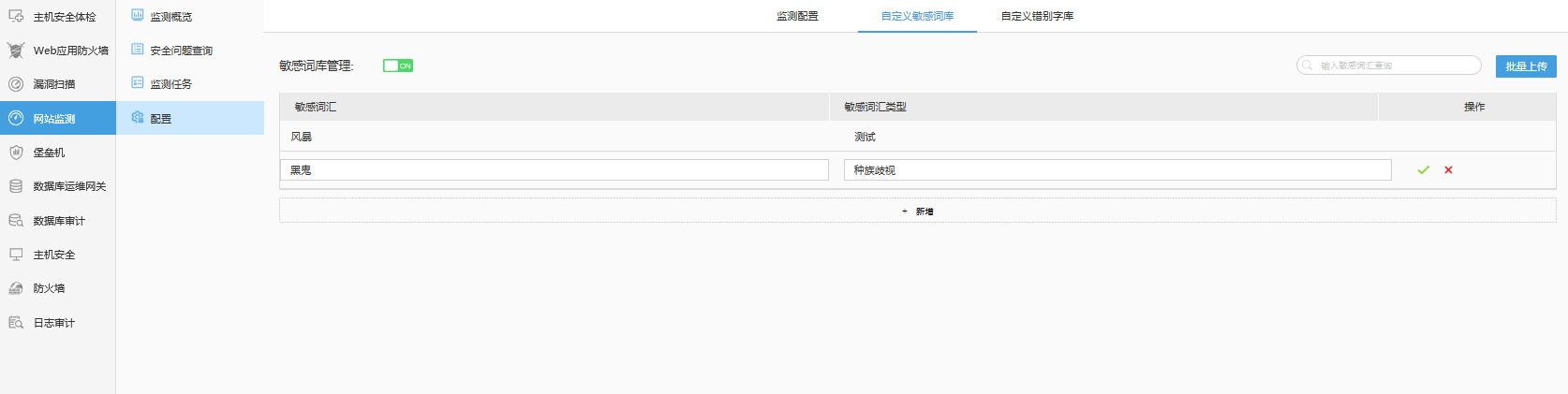Click the 安全问题查询 list icon
1568x394 pixels.
(x=138, y=49)
